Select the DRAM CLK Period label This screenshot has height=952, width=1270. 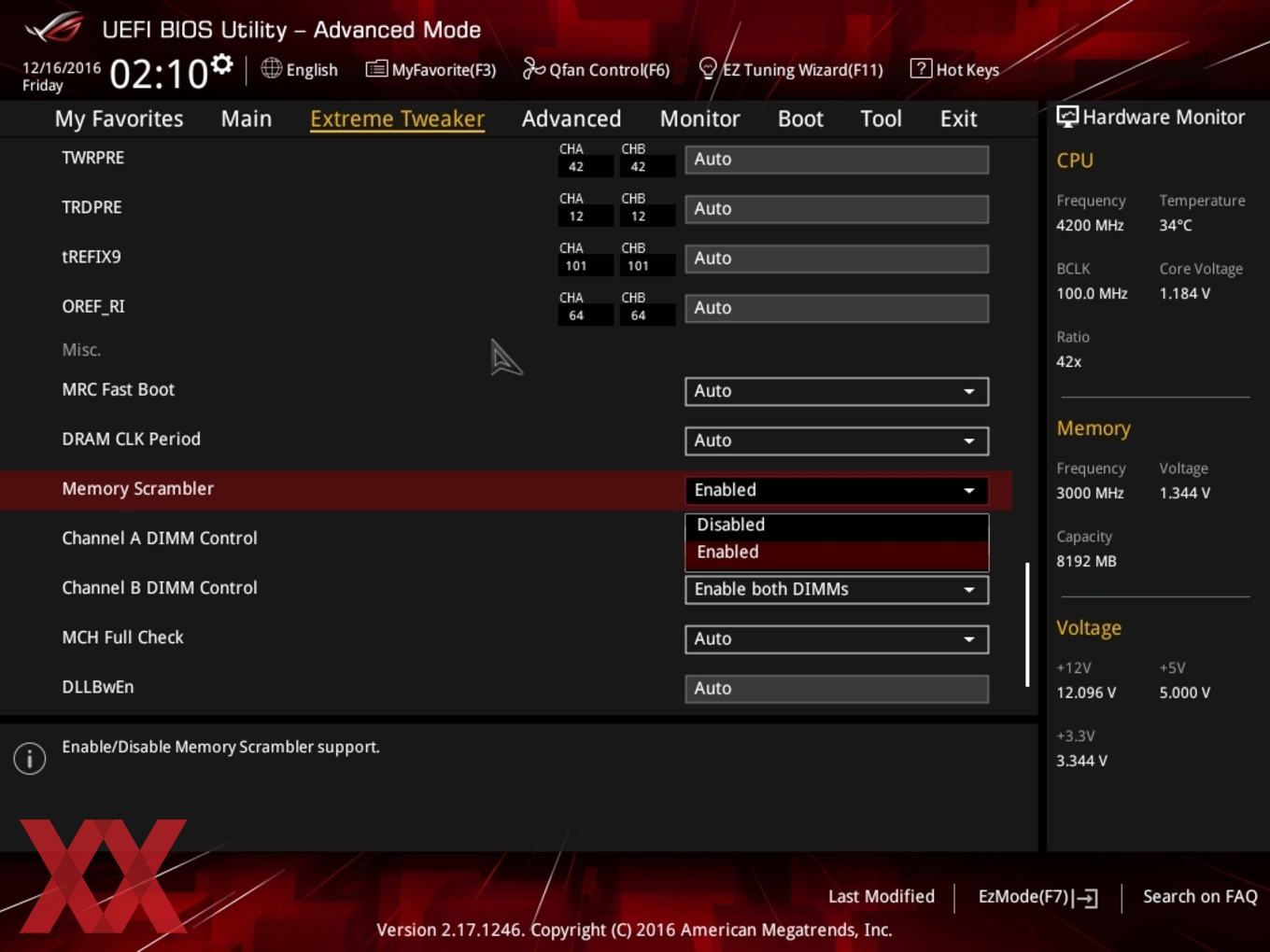click(131, 440)
